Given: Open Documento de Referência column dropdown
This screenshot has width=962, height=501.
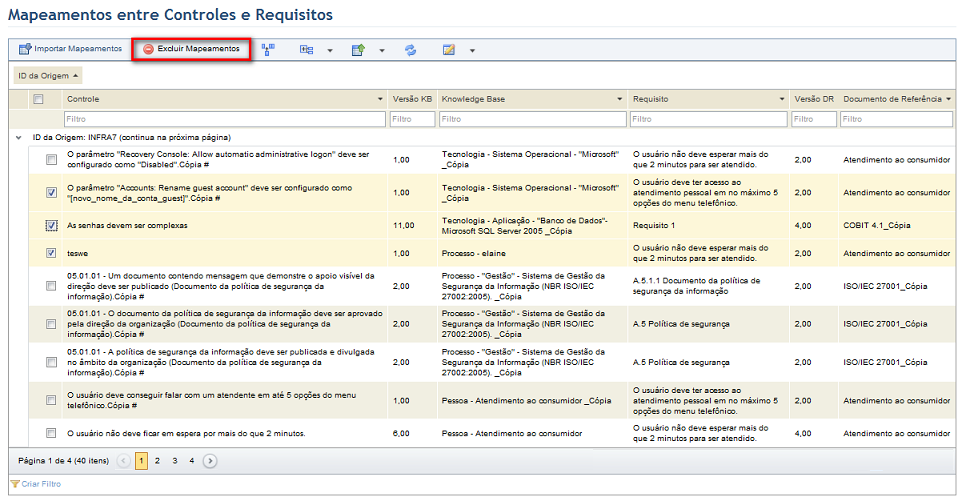Looking at the screenshot, I should 949,99.
